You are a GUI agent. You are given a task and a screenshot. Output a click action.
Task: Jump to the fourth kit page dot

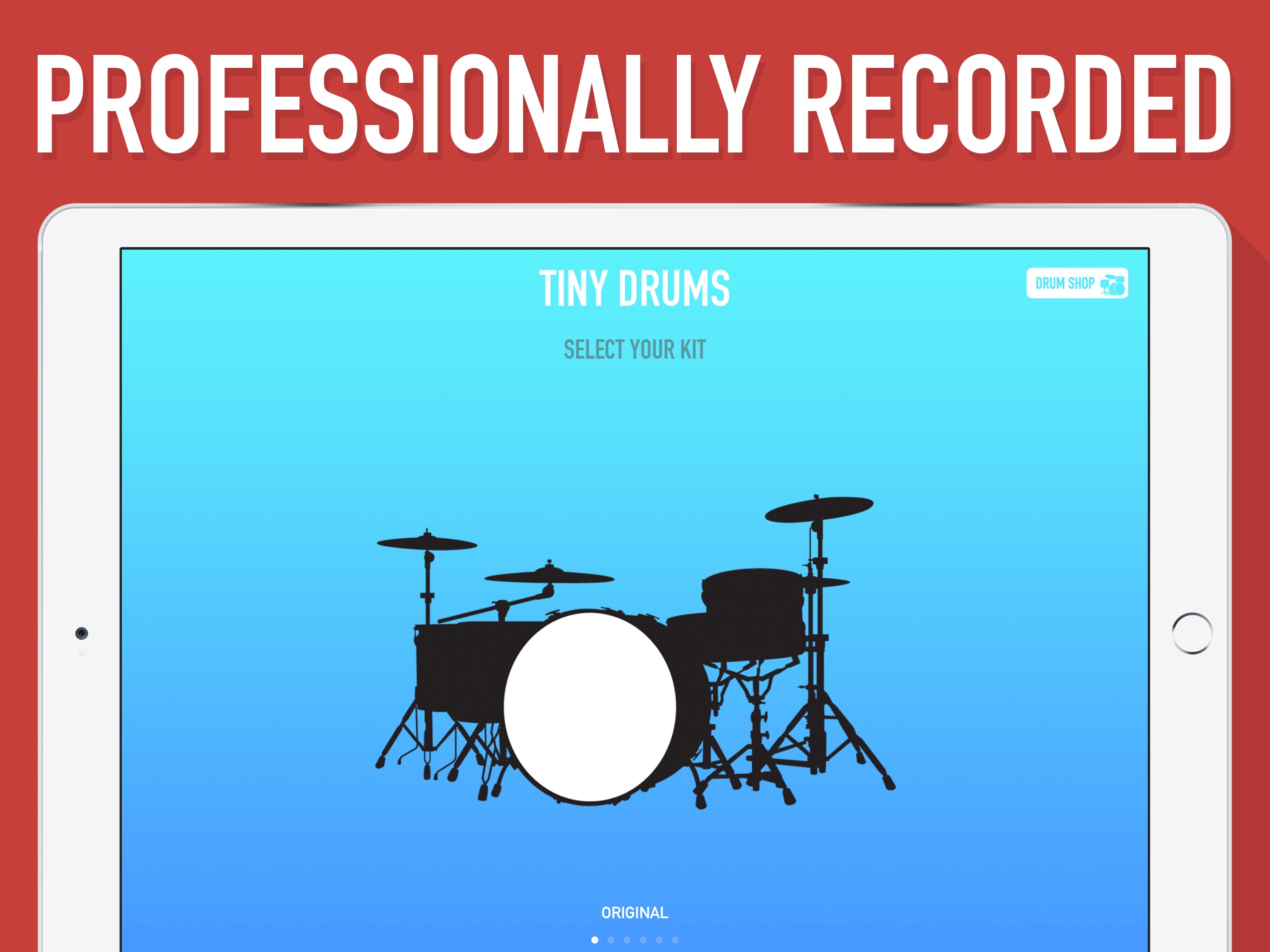pyautogui.click(x=643, y=940)
